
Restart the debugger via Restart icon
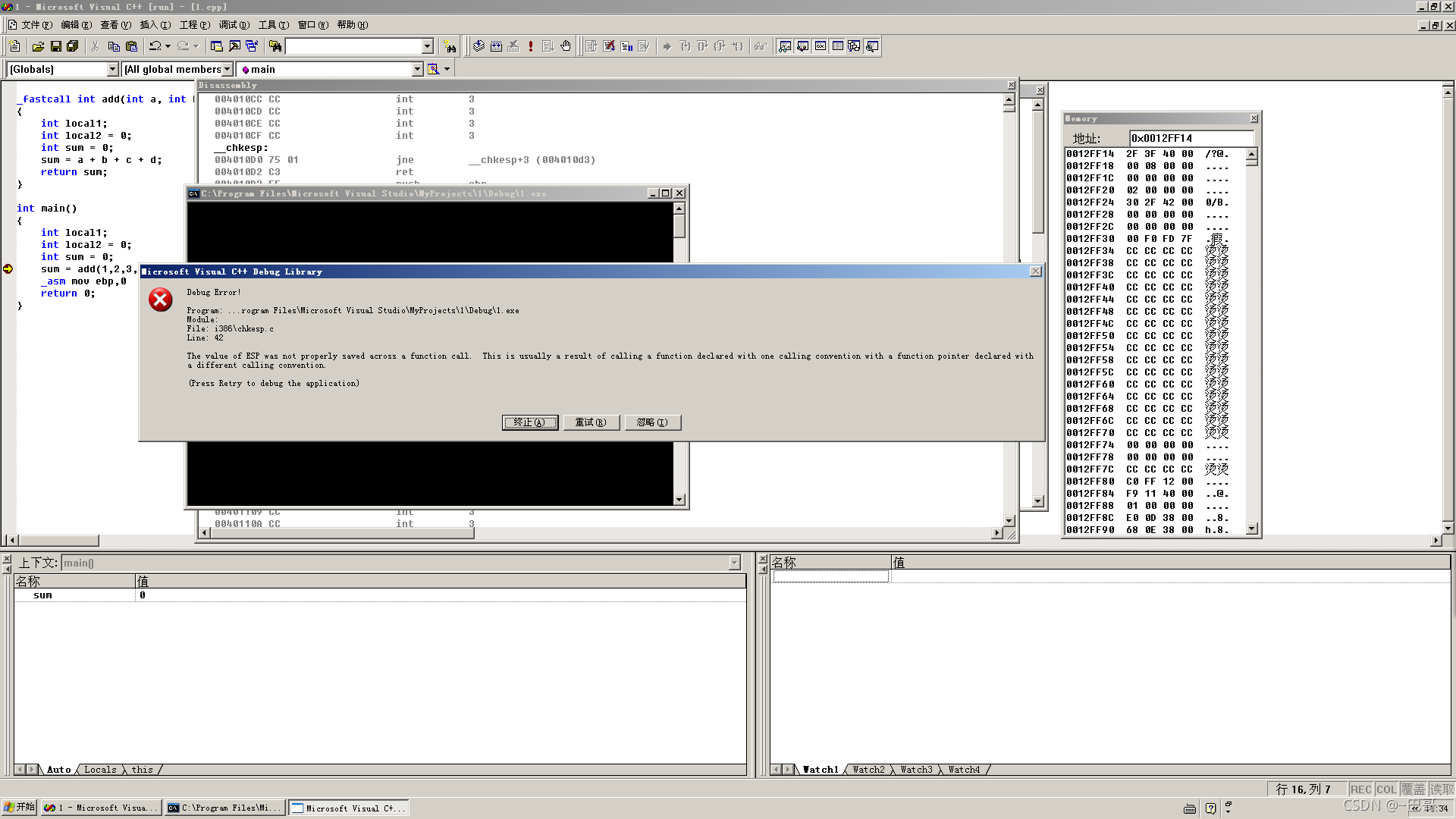(591, 47)
